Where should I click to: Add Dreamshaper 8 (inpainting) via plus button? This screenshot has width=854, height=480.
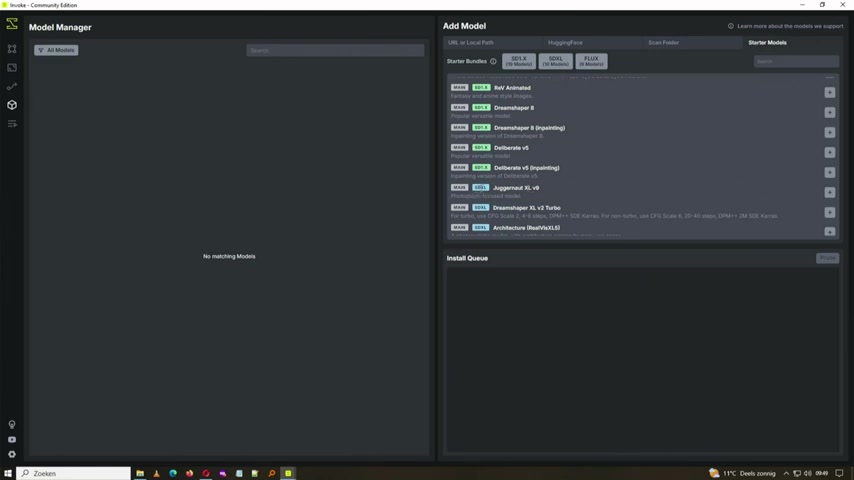tap(829, 132)
